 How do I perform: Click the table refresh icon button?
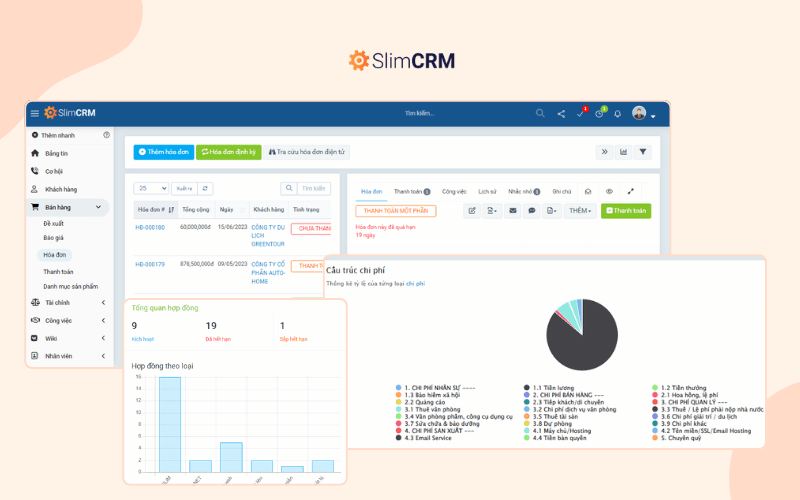point(205,188)
